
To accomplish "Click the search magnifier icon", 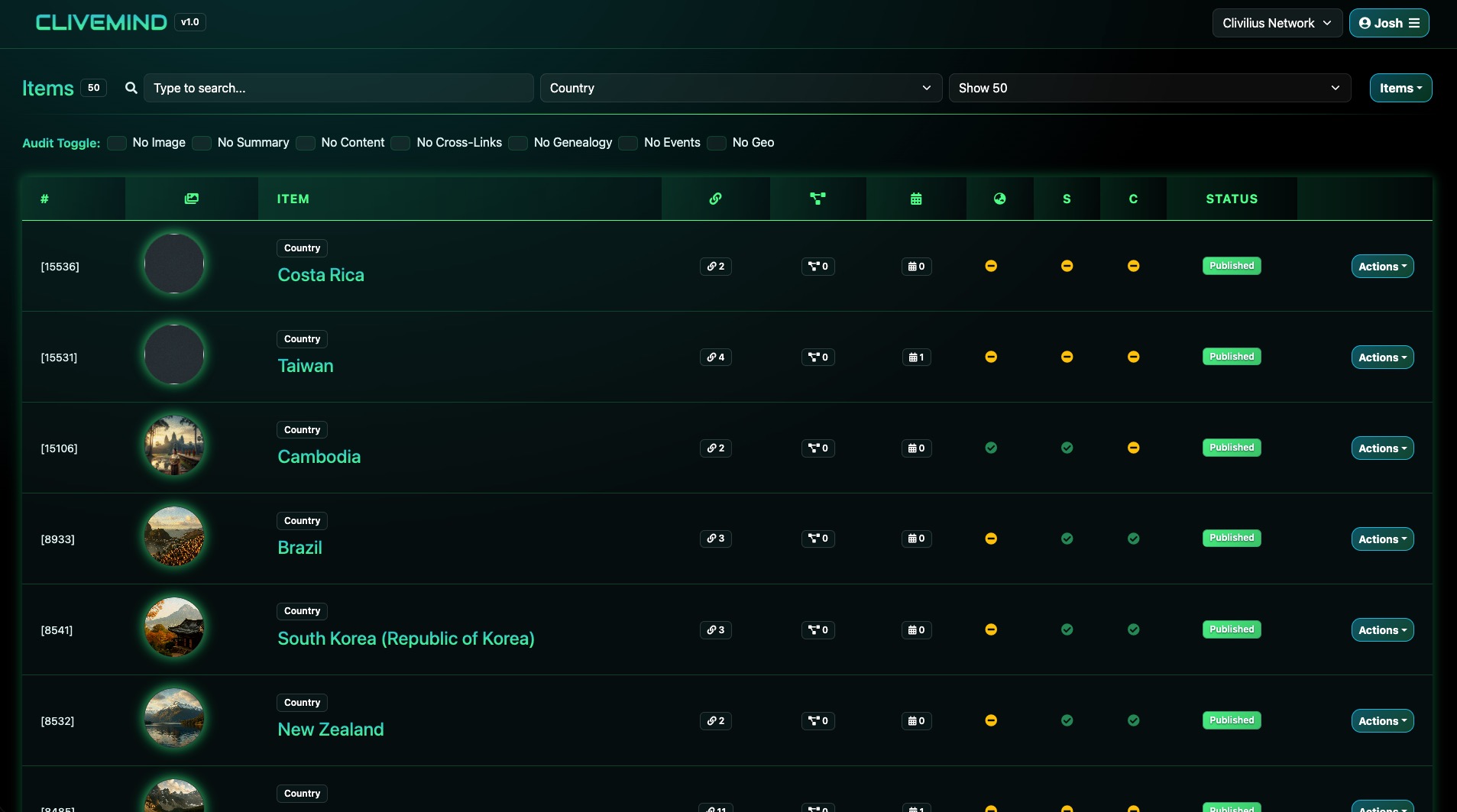I will pyautogui.click(x=131, y=88).
